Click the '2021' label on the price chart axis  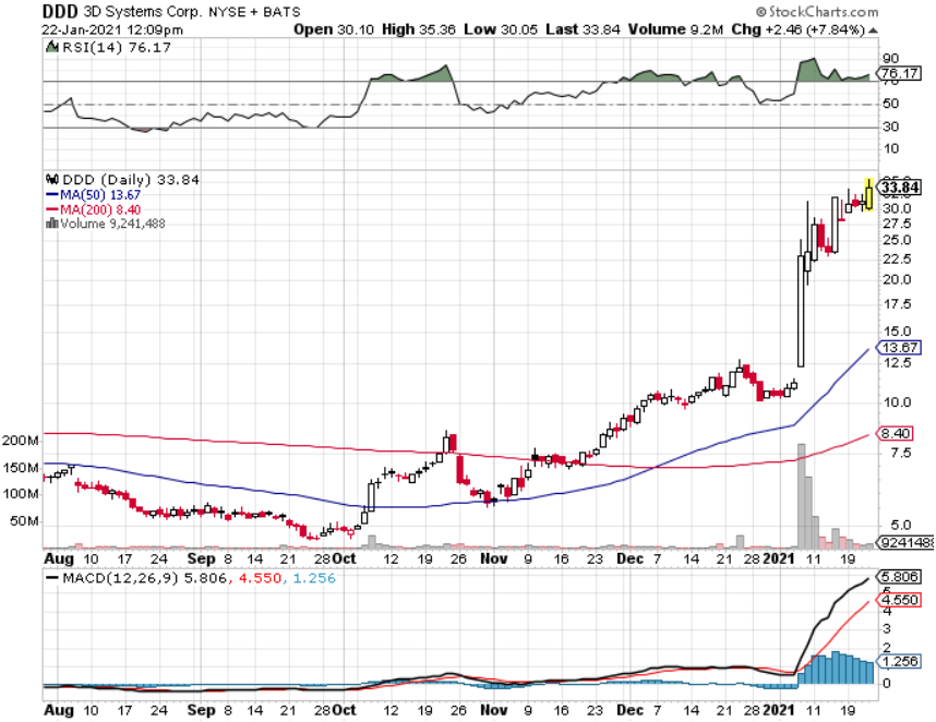coord(779,559)
